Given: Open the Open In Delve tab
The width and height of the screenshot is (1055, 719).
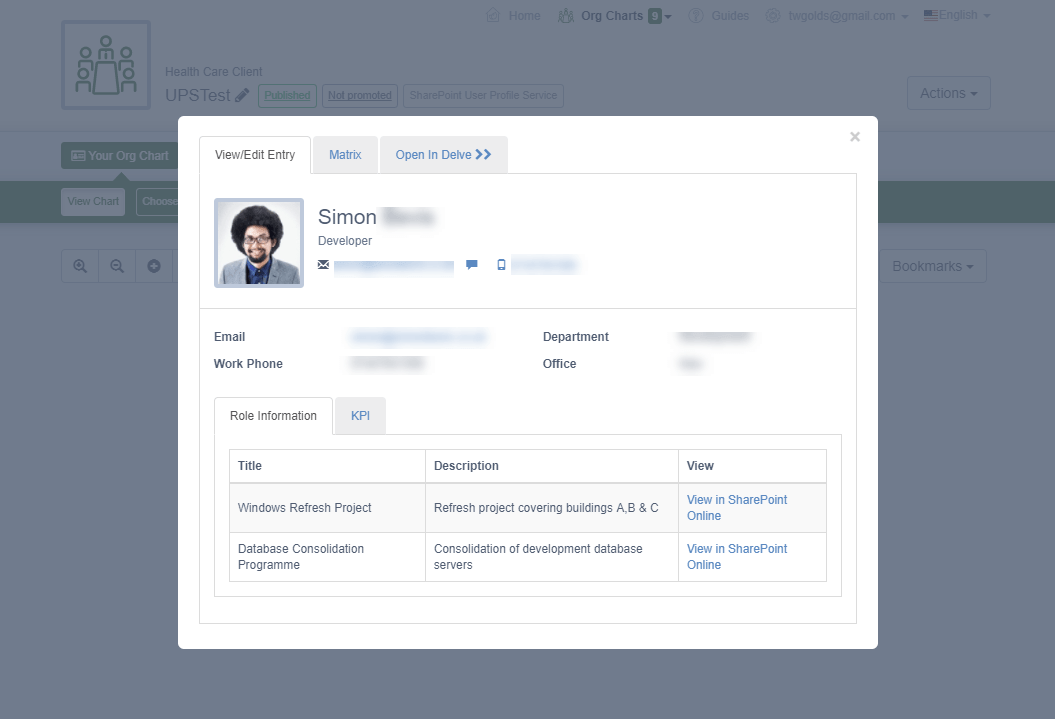Looking at the screenshot, I should [x=443, y=155].
